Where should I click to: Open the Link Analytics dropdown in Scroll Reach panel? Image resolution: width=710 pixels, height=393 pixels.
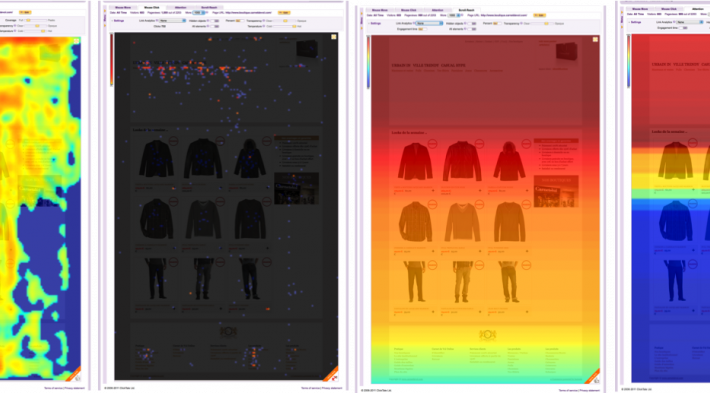click(x=429, y=23)
